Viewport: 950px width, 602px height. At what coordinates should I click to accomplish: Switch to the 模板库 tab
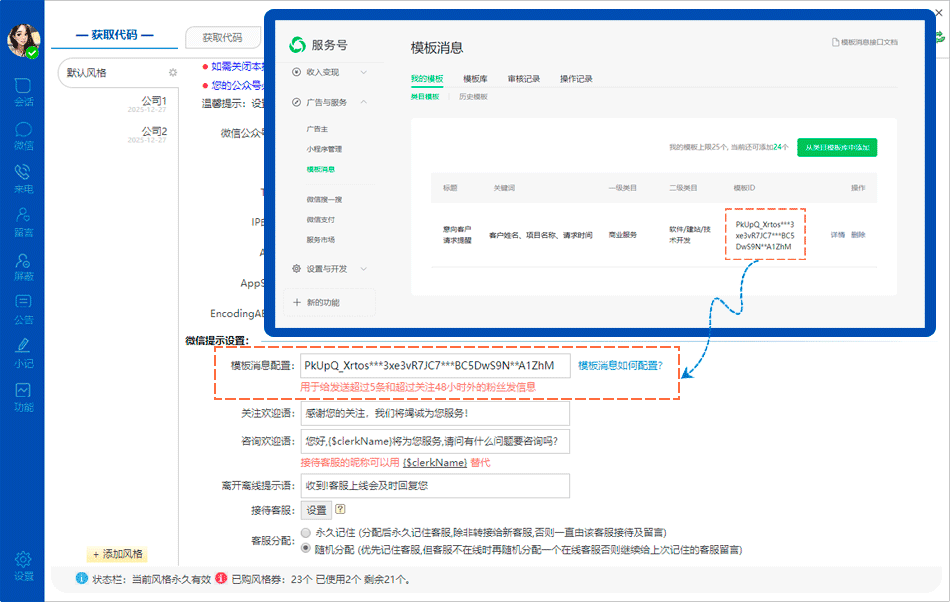[475, 78]
